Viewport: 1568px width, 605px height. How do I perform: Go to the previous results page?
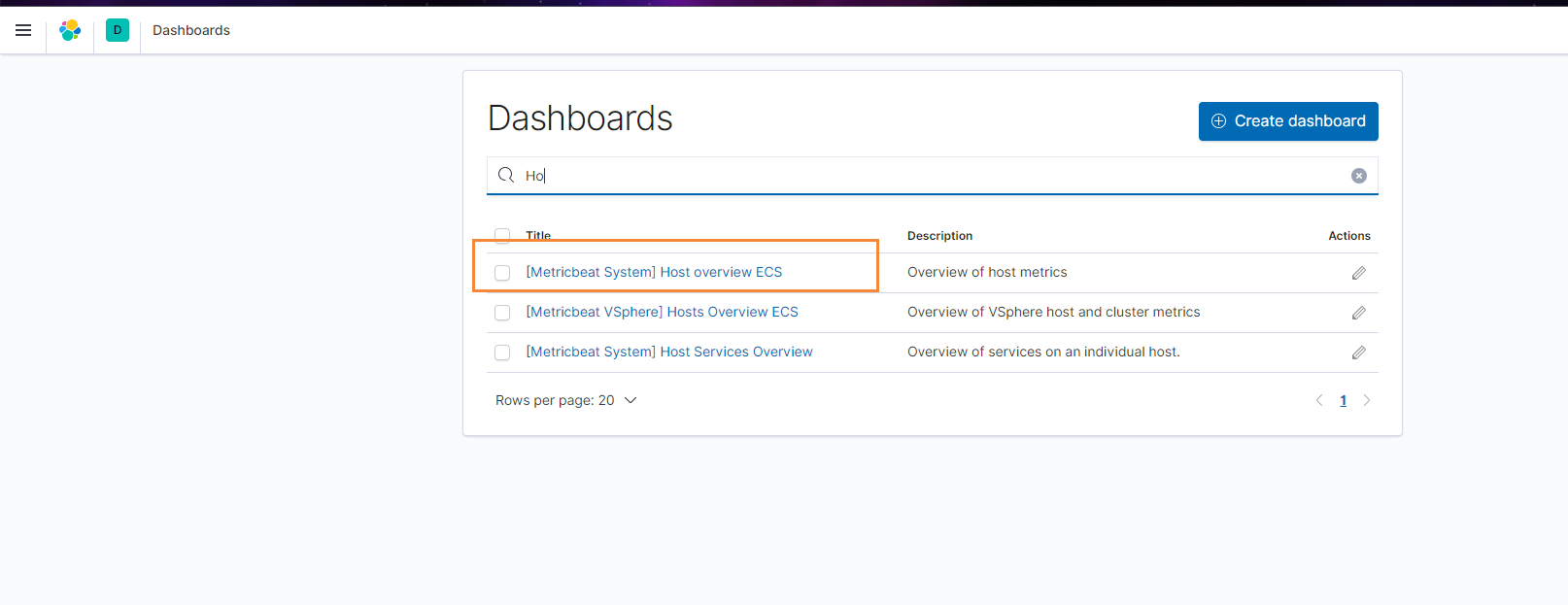pyautogui.click(x=1319, y=400)
